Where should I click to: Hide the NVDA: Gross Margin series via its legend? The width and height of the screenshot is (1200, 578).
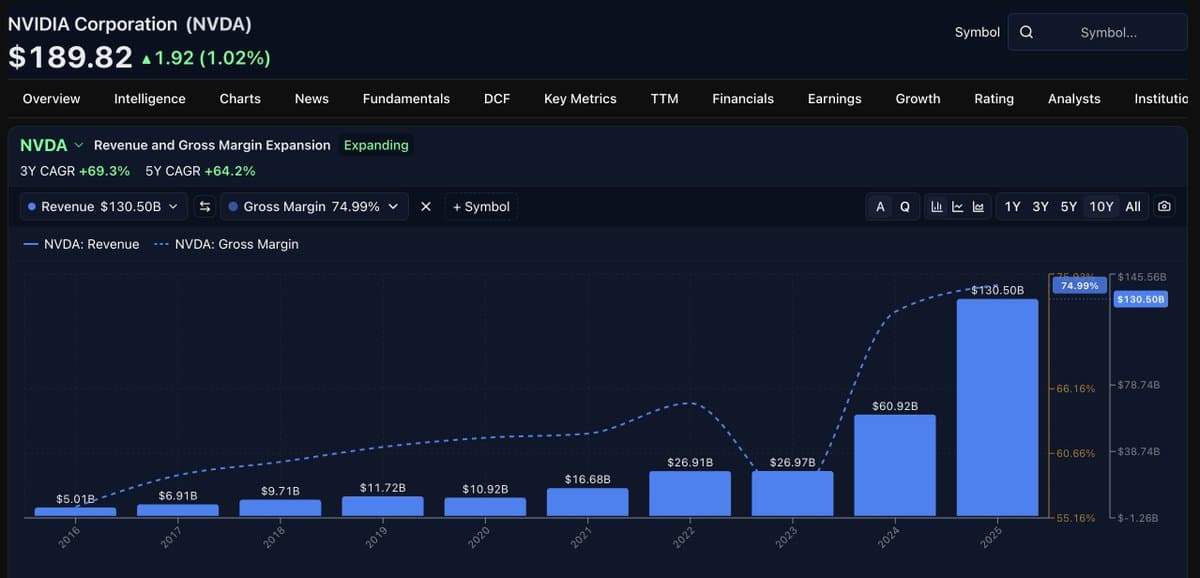pos(237,243)
